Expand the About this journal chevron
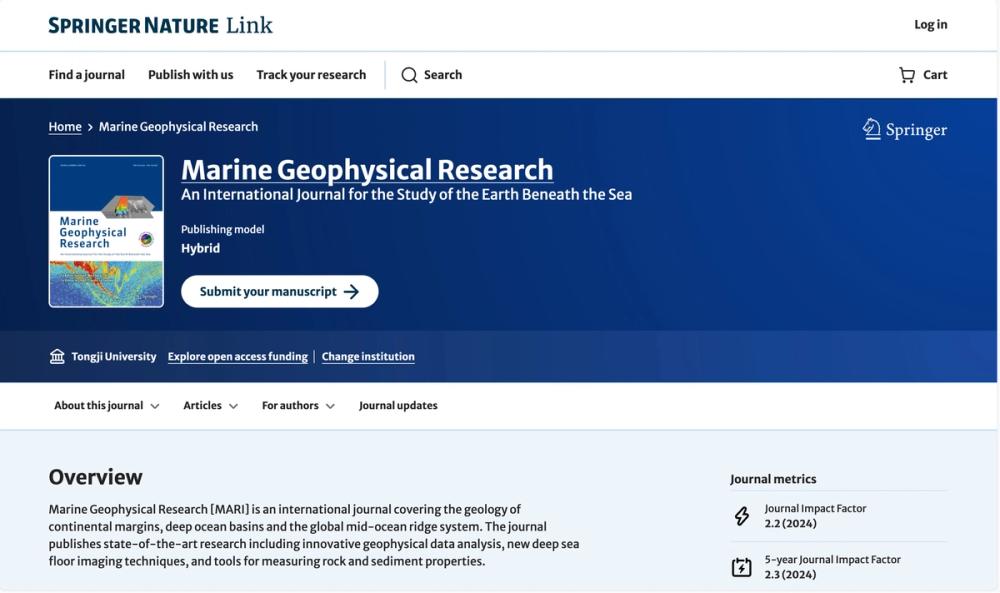This screenshot has width=1000, height=593. pos(155,406)
